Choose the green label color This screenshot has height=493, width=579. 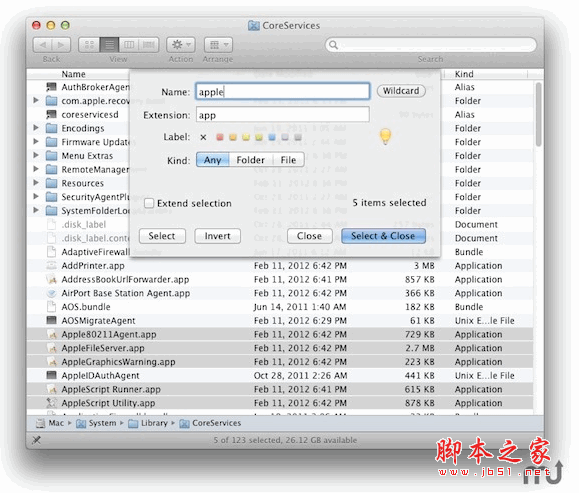tap(259, 137)
